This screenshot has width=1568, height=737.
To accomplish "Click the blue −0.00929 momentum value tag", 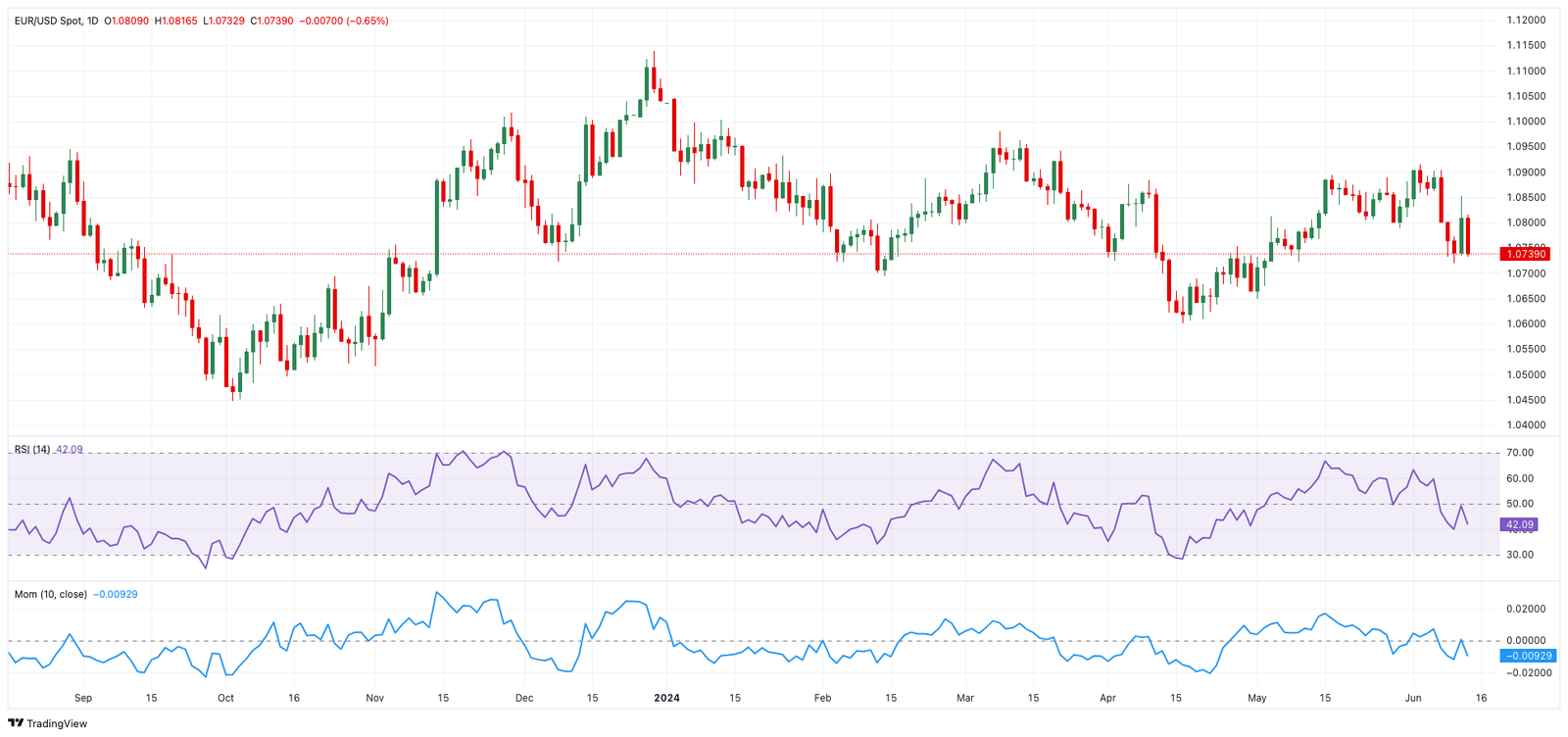I will [x=1528, y=656].
